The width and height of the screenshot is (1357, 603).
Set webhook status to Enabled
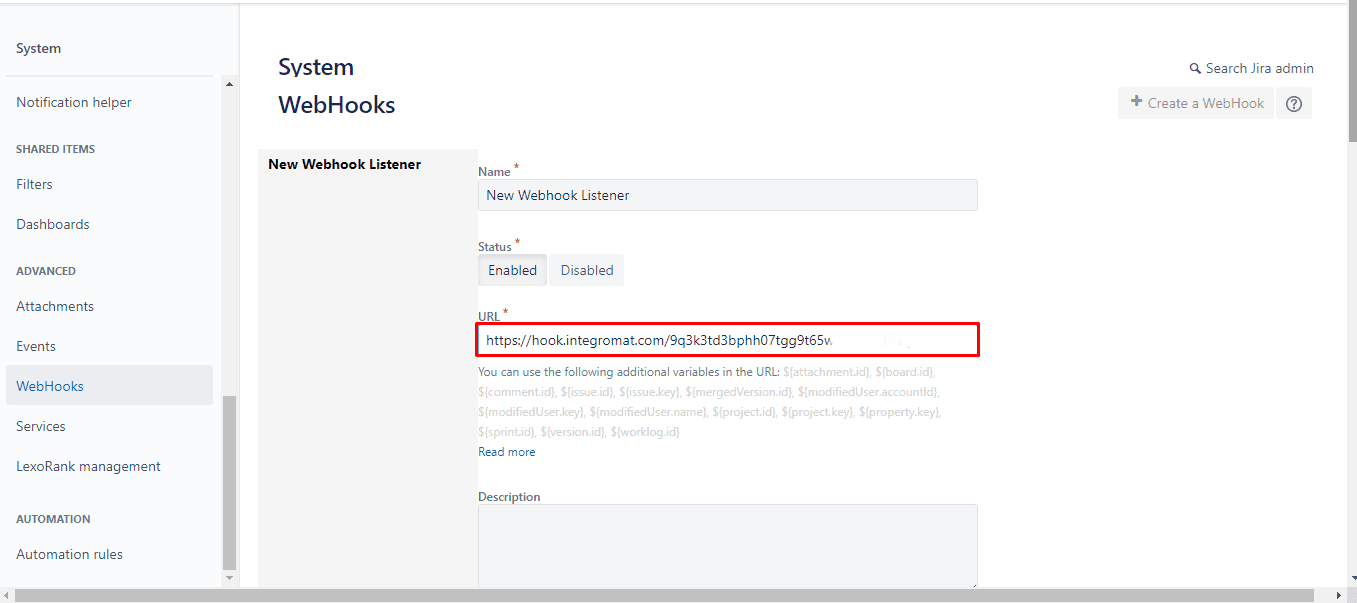click(512, 270)
